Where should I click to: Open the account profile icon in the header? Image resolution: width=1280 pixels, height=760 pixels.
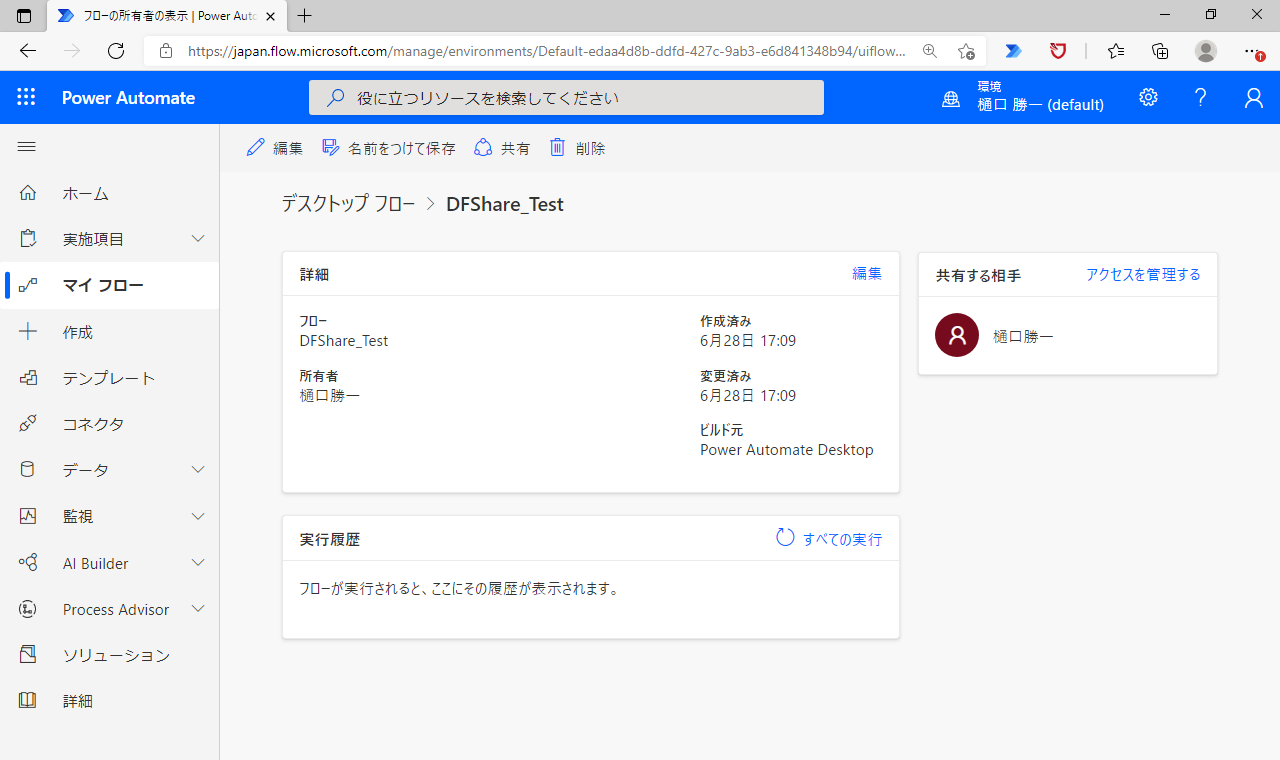coord(1253,97)
